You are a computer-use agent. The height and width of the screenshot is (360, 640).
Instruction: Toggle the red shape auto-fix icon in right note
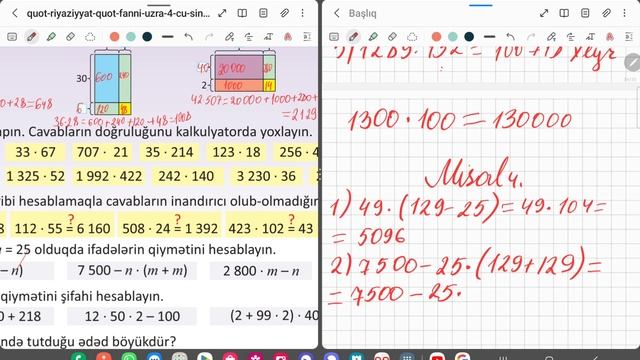tap(610, 37)
